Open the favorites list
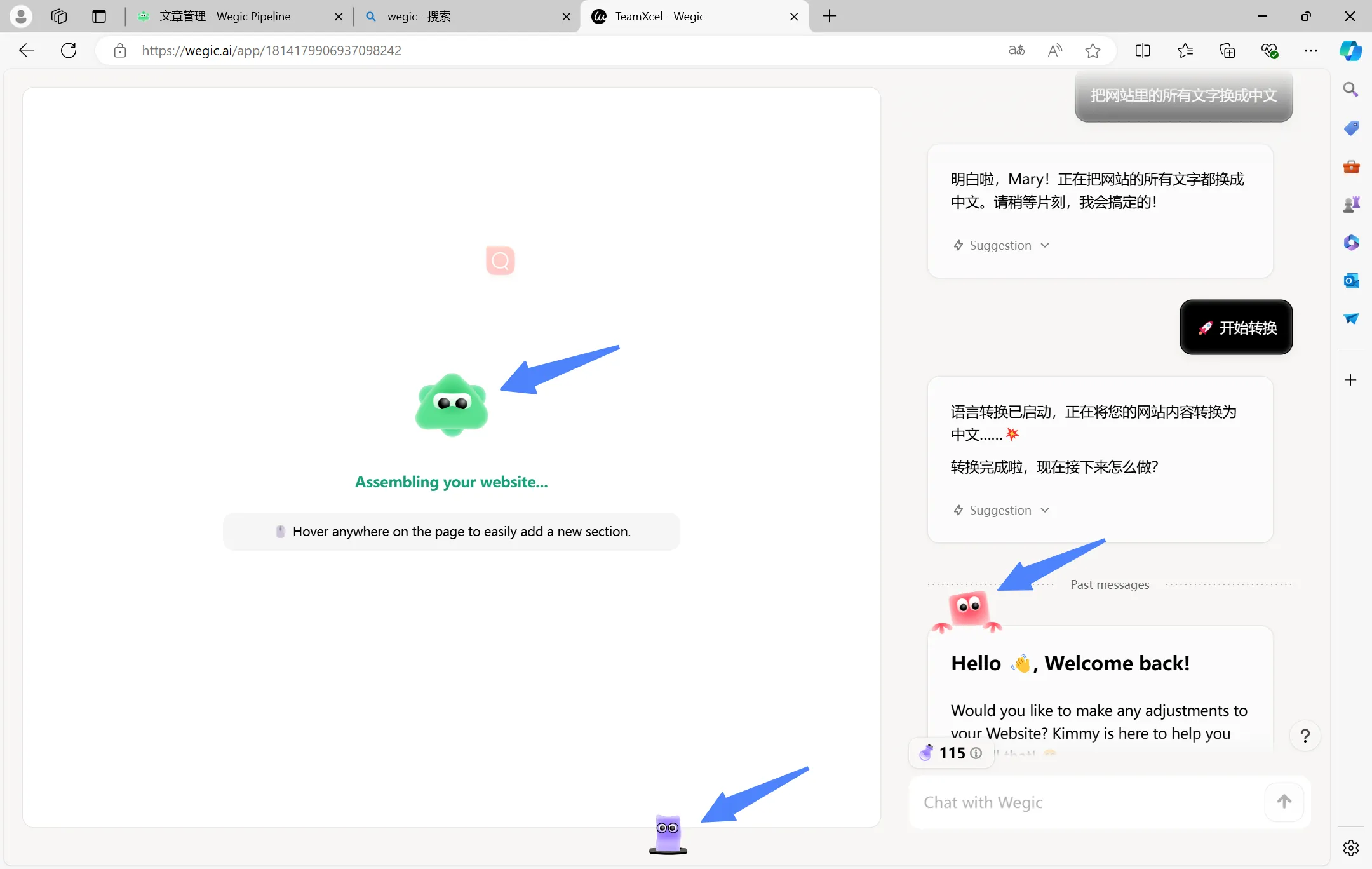The height and width of the screenshot is (869, 1372). point(1185,51)
